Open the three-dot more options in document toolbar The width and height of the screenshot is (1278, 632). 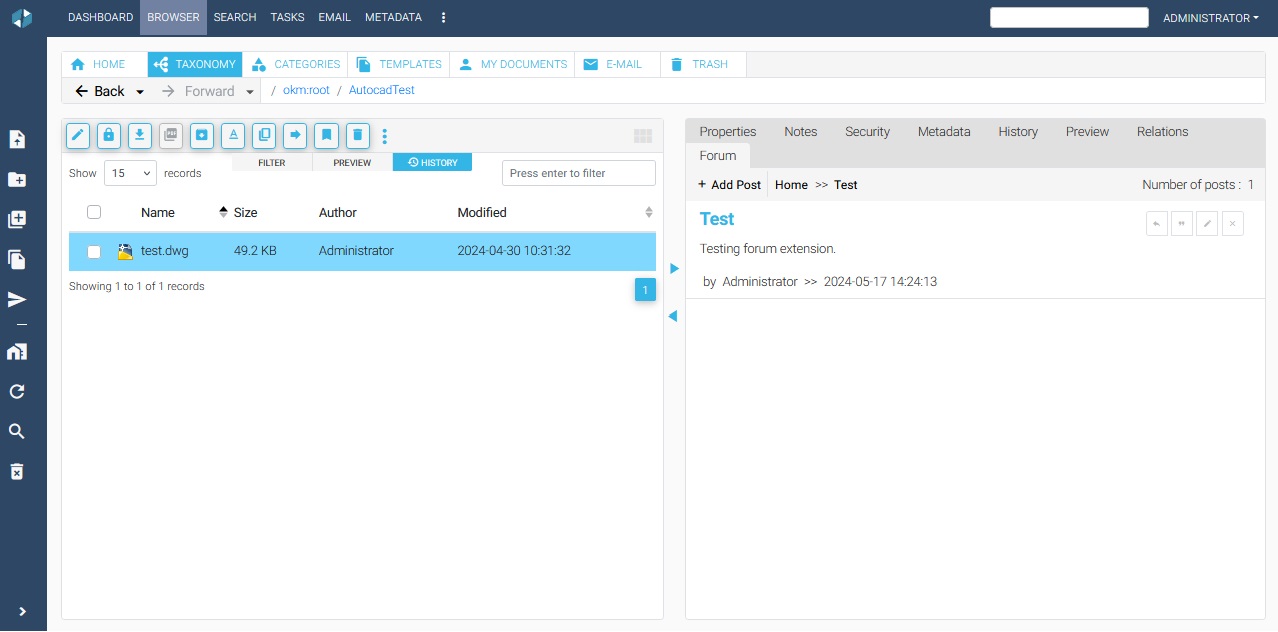pos(385,136)
